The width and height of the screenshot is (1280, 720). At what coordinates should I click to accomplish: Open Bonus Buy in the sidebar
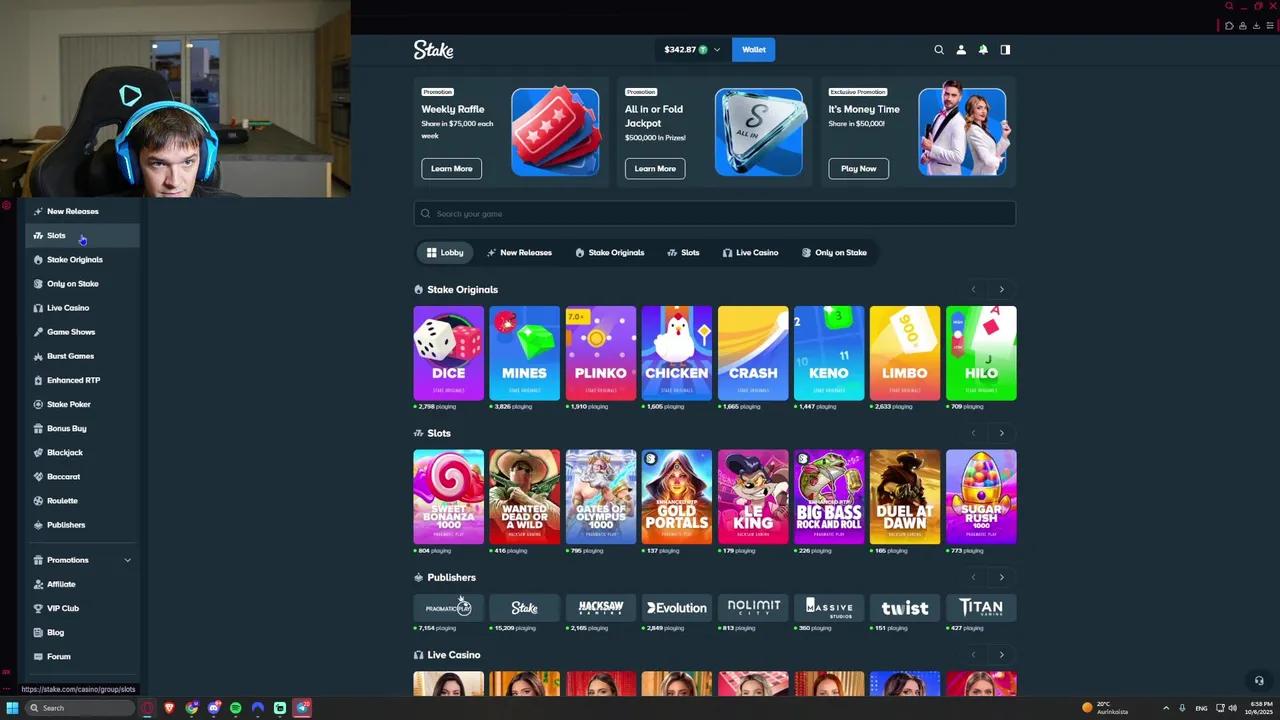click(83, 428)
